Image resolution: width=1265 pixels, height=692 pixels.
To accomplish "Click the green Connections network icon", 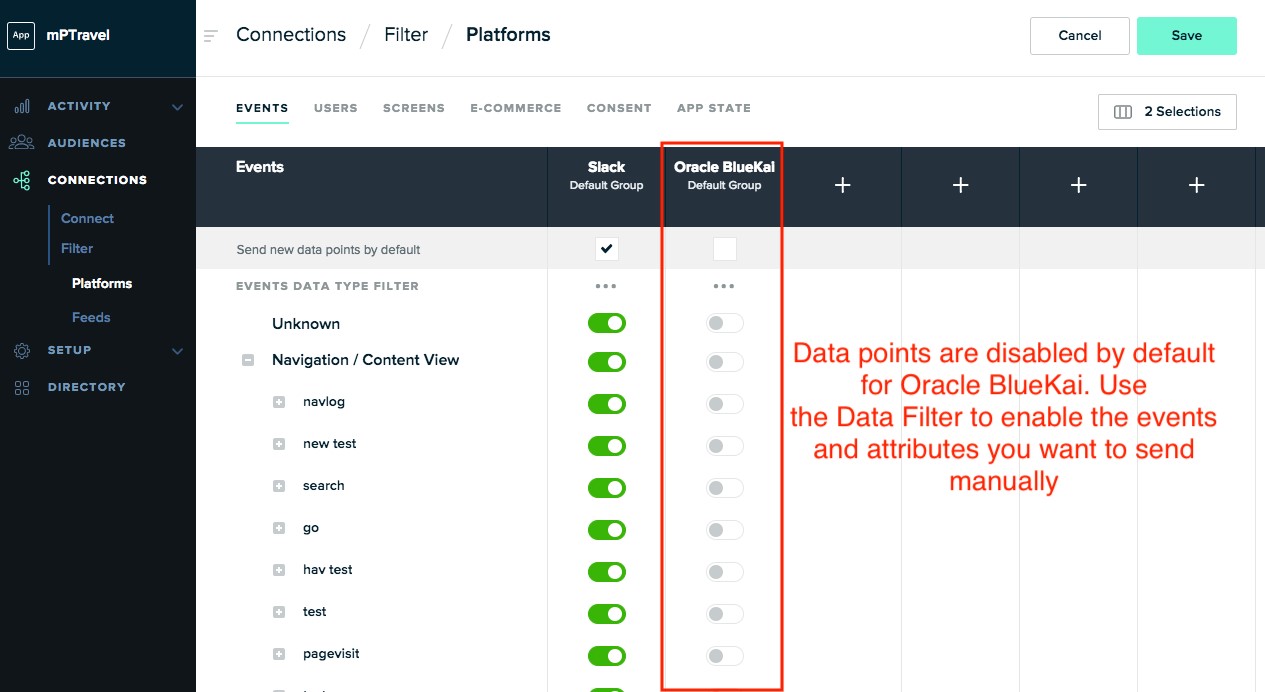I will click(x=22, y=179).
